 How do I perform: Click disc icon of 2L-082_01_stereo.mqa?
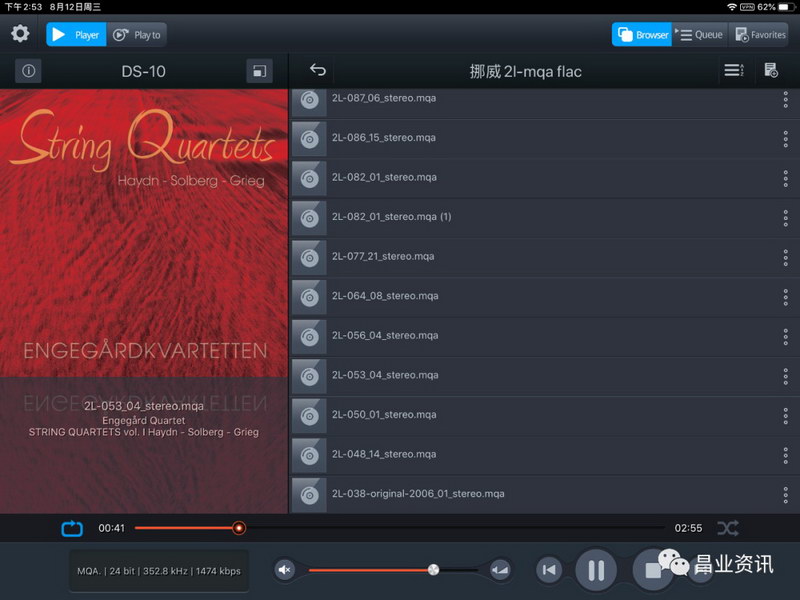[309, 179]
